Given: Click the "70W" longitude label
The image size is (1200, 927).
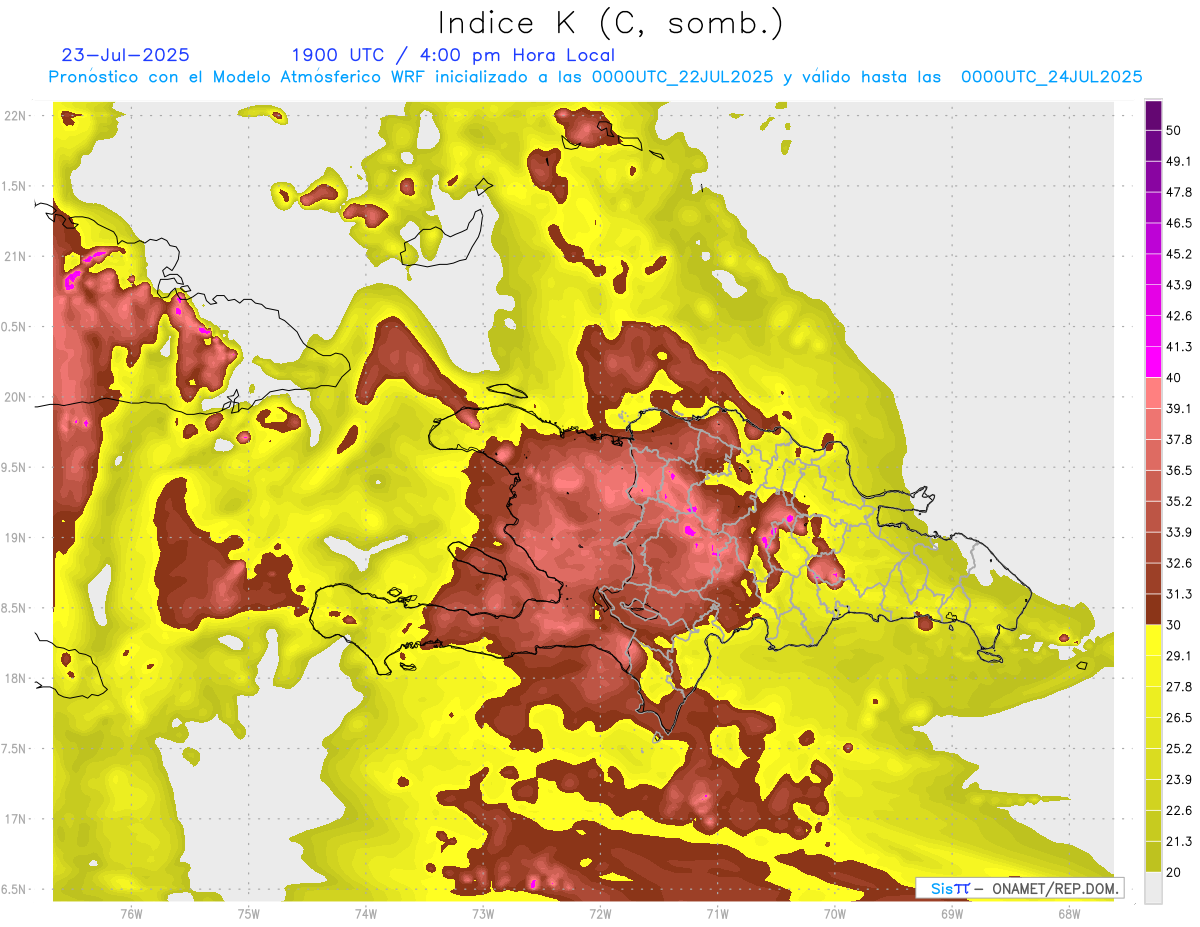Looking at the screenshot, I should [834, 913].
